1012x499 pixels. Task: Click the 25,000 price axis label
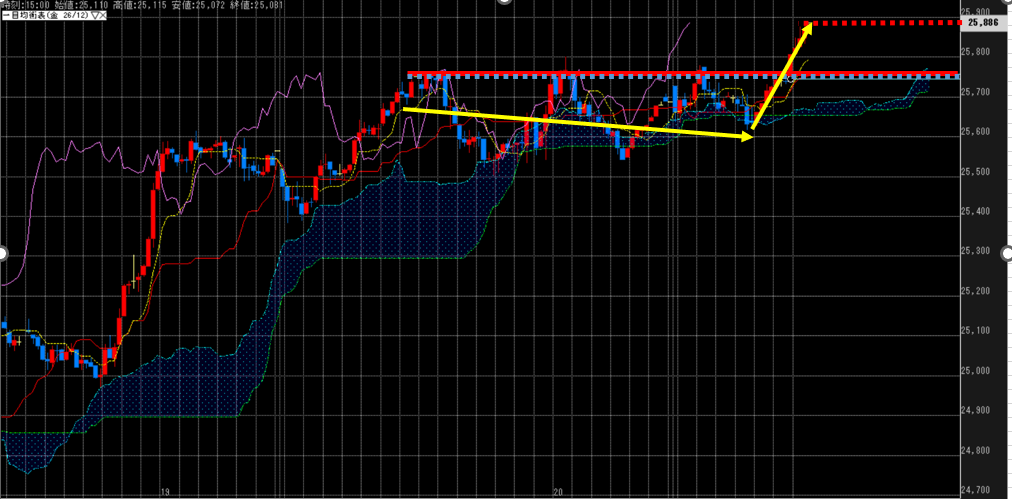click(x=975, y=371)
